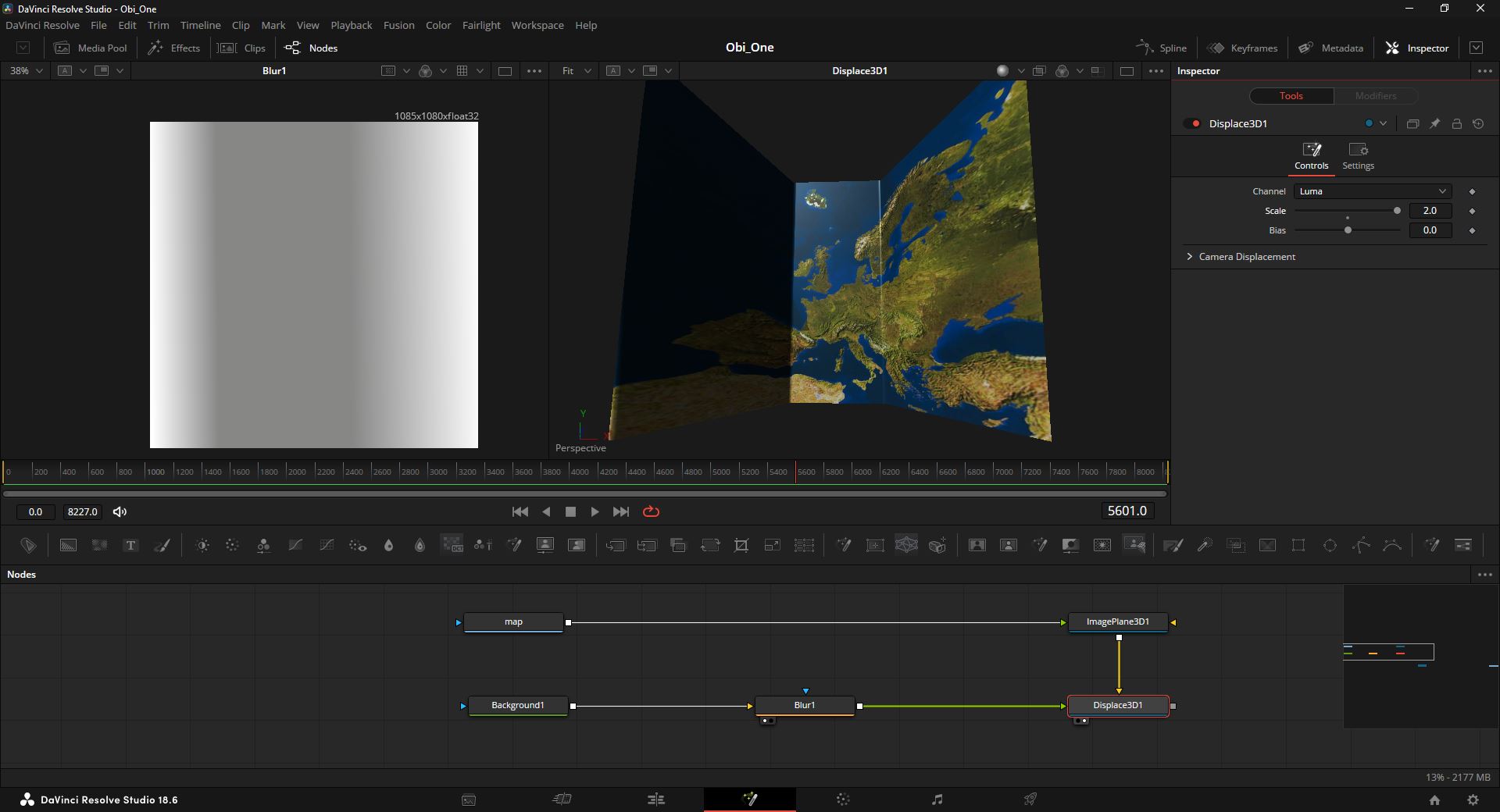Toggle the Nodes panel button

pos(312,48)
